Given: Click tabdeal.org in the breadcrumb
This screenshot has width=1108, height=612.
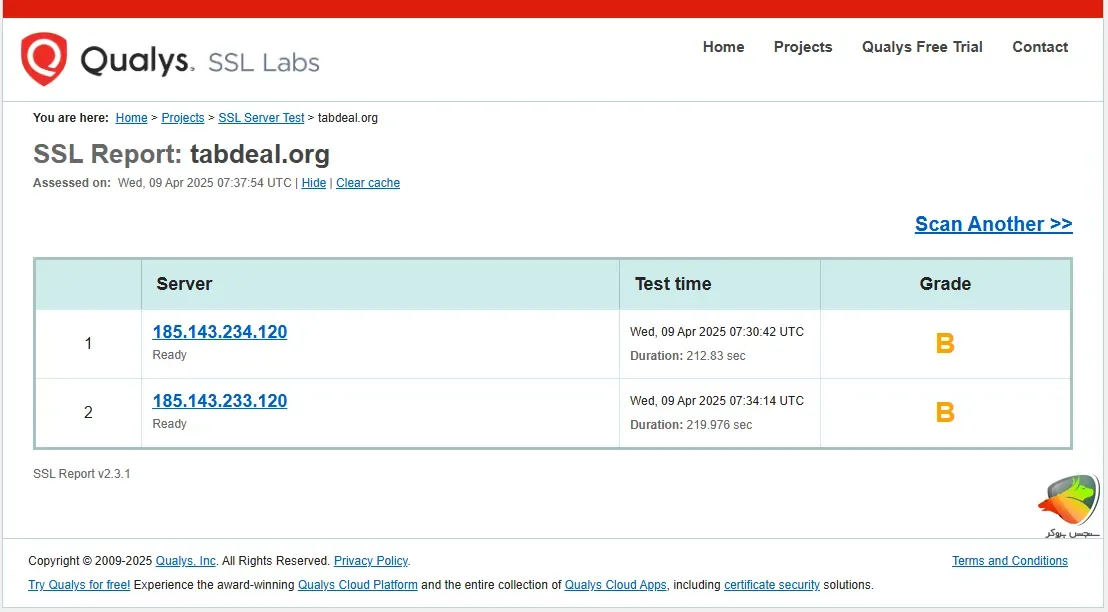Looking at the screenshot, I should pyautogui.click(x=348, y=118).
